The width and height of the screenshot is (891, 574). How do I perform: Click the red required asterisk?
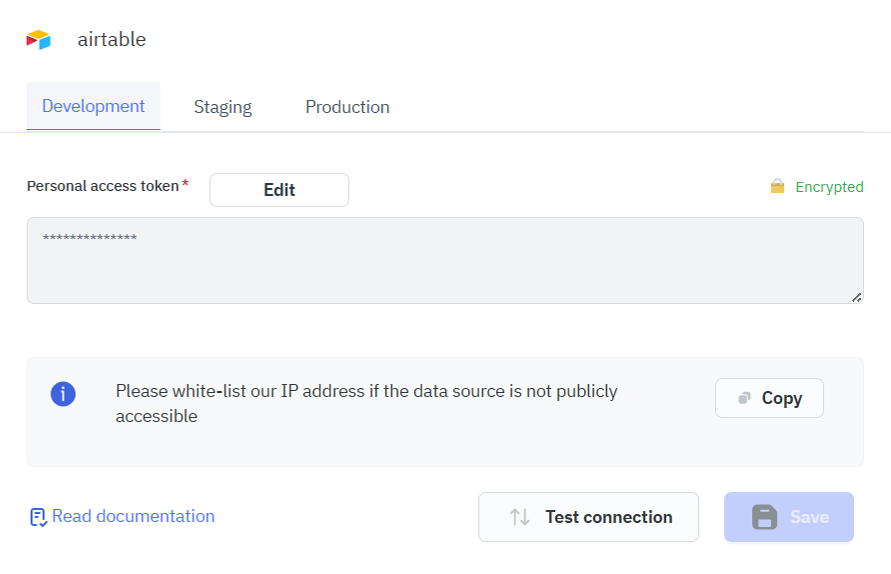click(x=185, y=185)
